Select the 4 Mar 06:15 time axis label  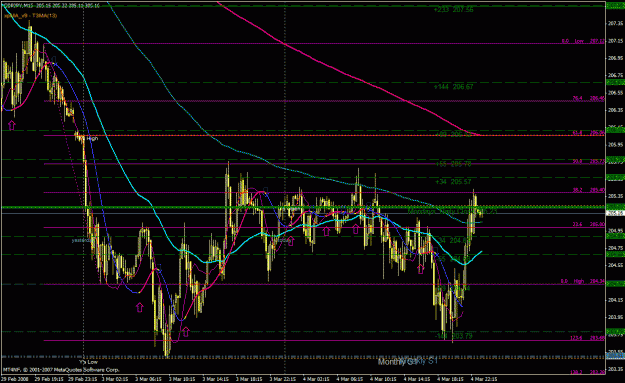click(x=350, y=379)
